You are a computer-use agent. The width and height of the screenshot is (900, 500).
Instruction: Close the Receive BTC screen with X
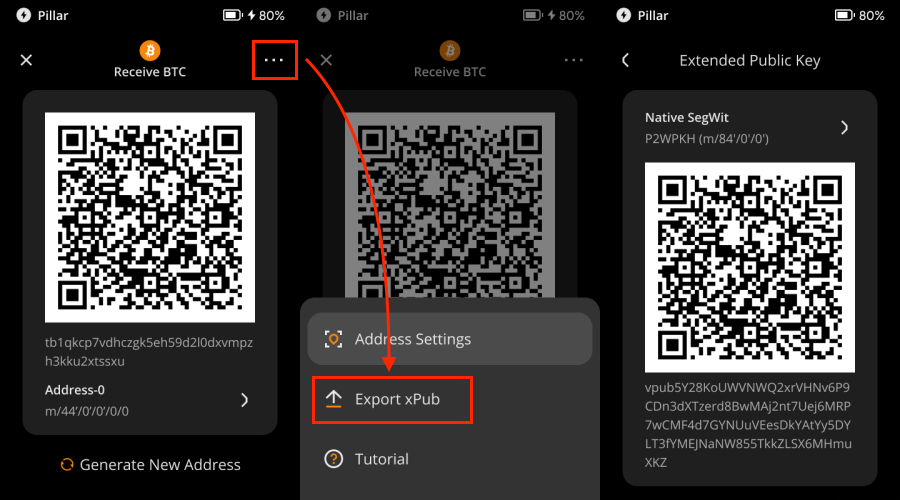pyautogui.click(x=27, y=60)
